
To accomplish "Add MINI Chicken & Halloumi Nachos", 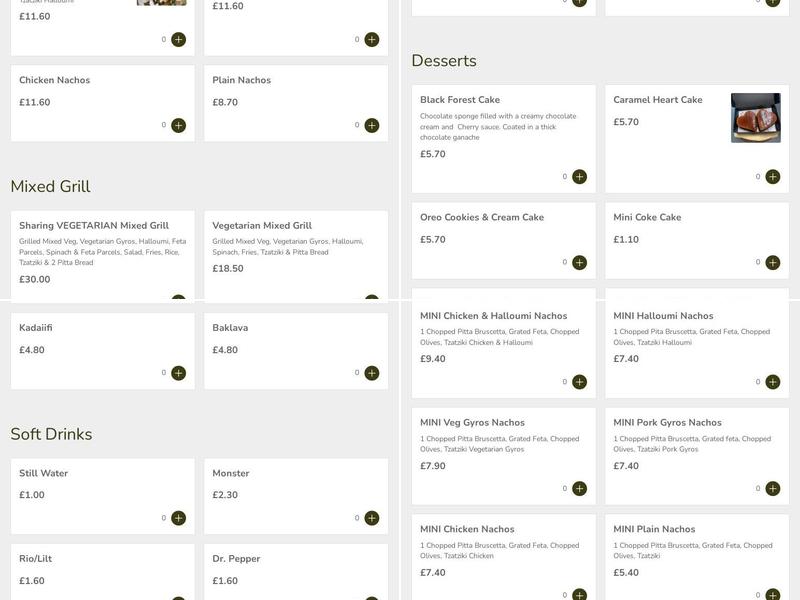I will [579, 382].
